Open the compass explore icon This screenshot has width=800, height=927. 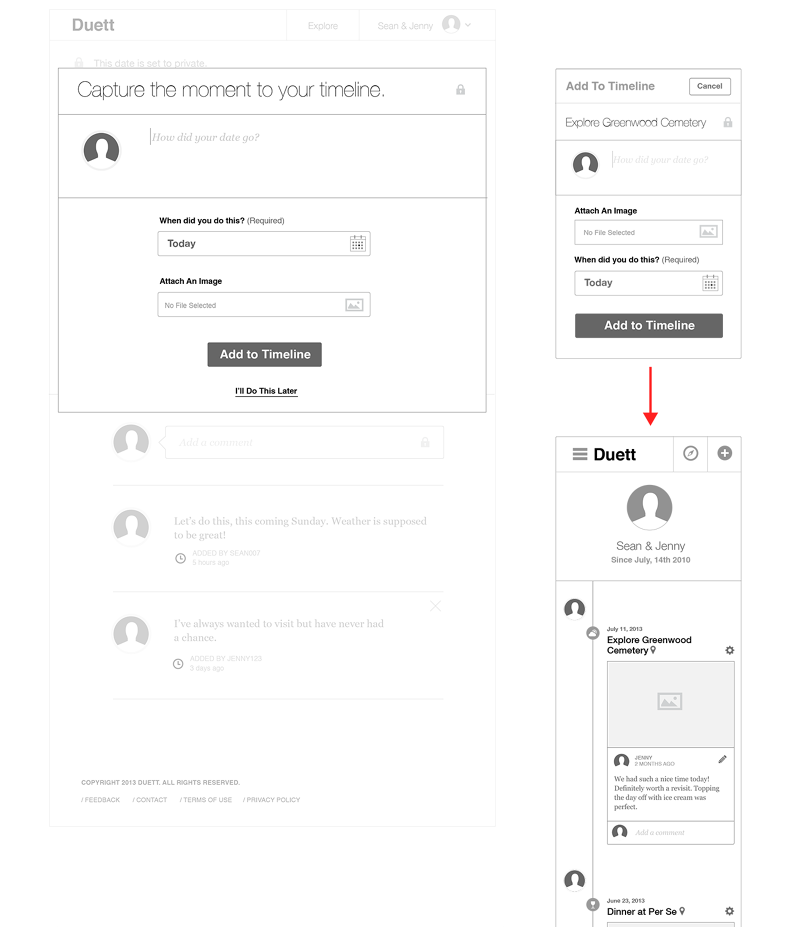(x=690, y=454)
